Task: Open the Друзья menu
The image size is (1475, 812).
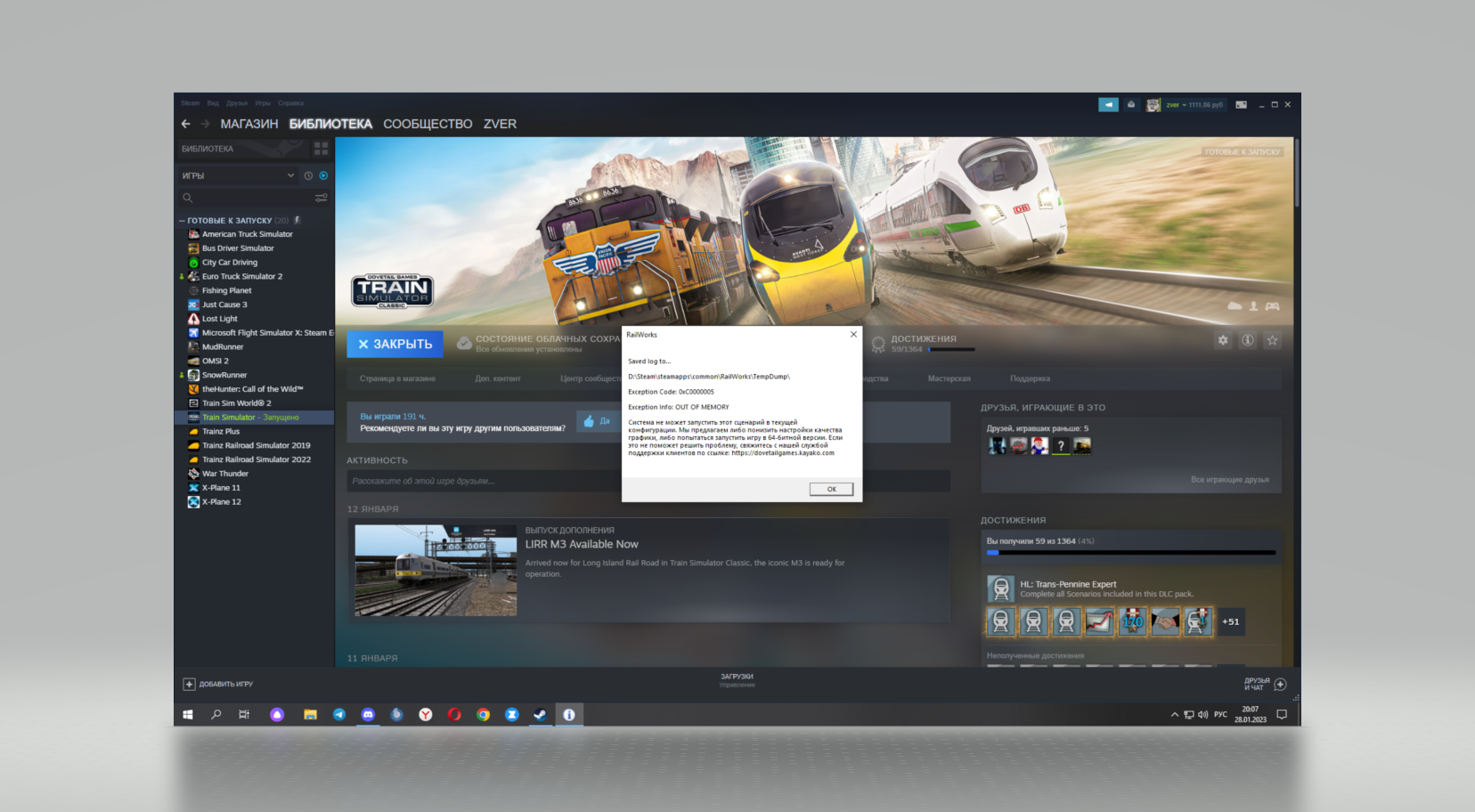Action: click(x=237, y=103)
